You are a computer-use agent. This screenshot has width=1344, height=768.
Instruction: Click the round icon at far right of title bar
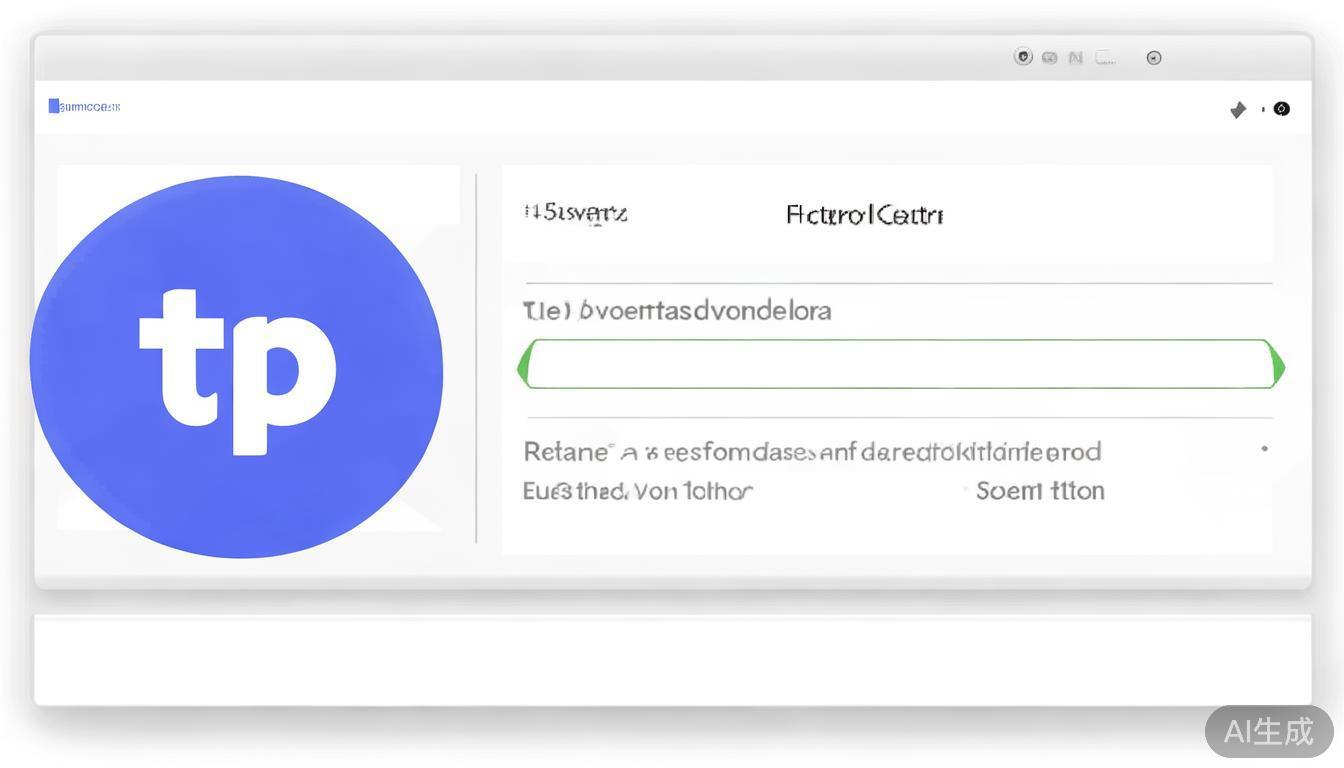[1154, 58]
